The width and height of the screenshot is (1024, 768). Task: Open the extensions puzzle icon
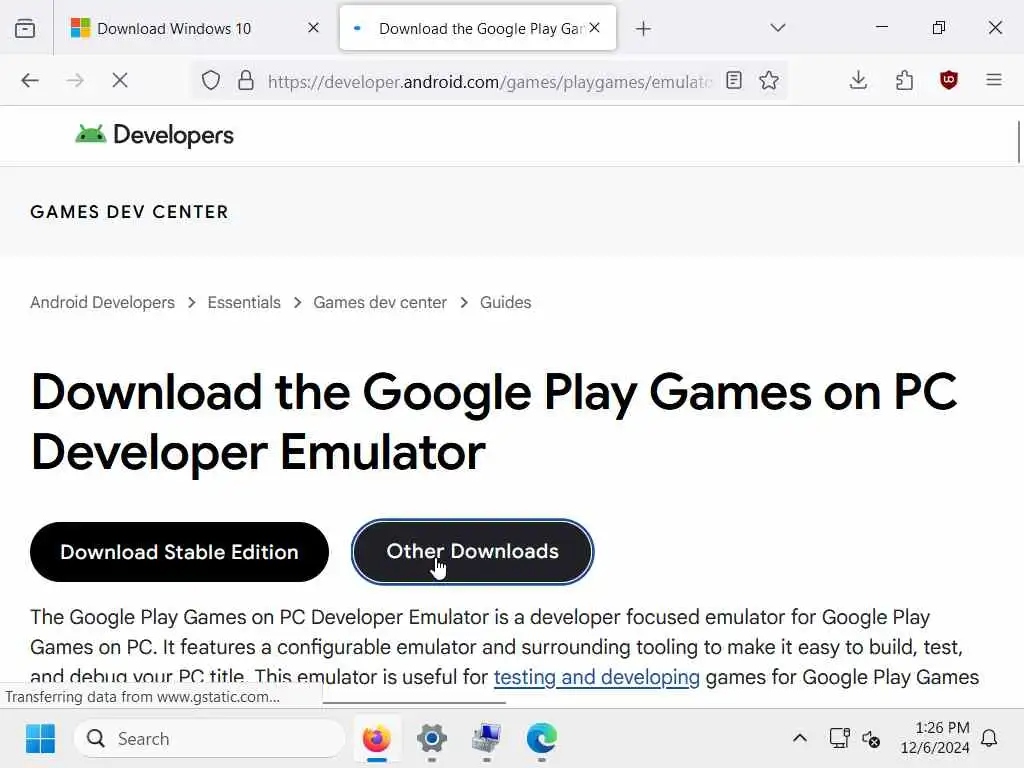pos(904,80)
